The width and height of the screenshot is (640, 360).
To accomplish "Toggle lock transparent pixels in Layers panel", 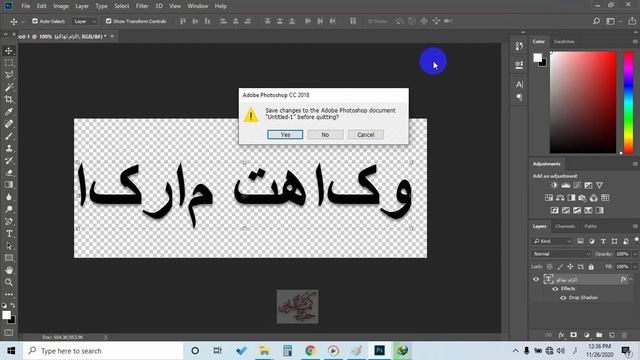I will (549, 267).
